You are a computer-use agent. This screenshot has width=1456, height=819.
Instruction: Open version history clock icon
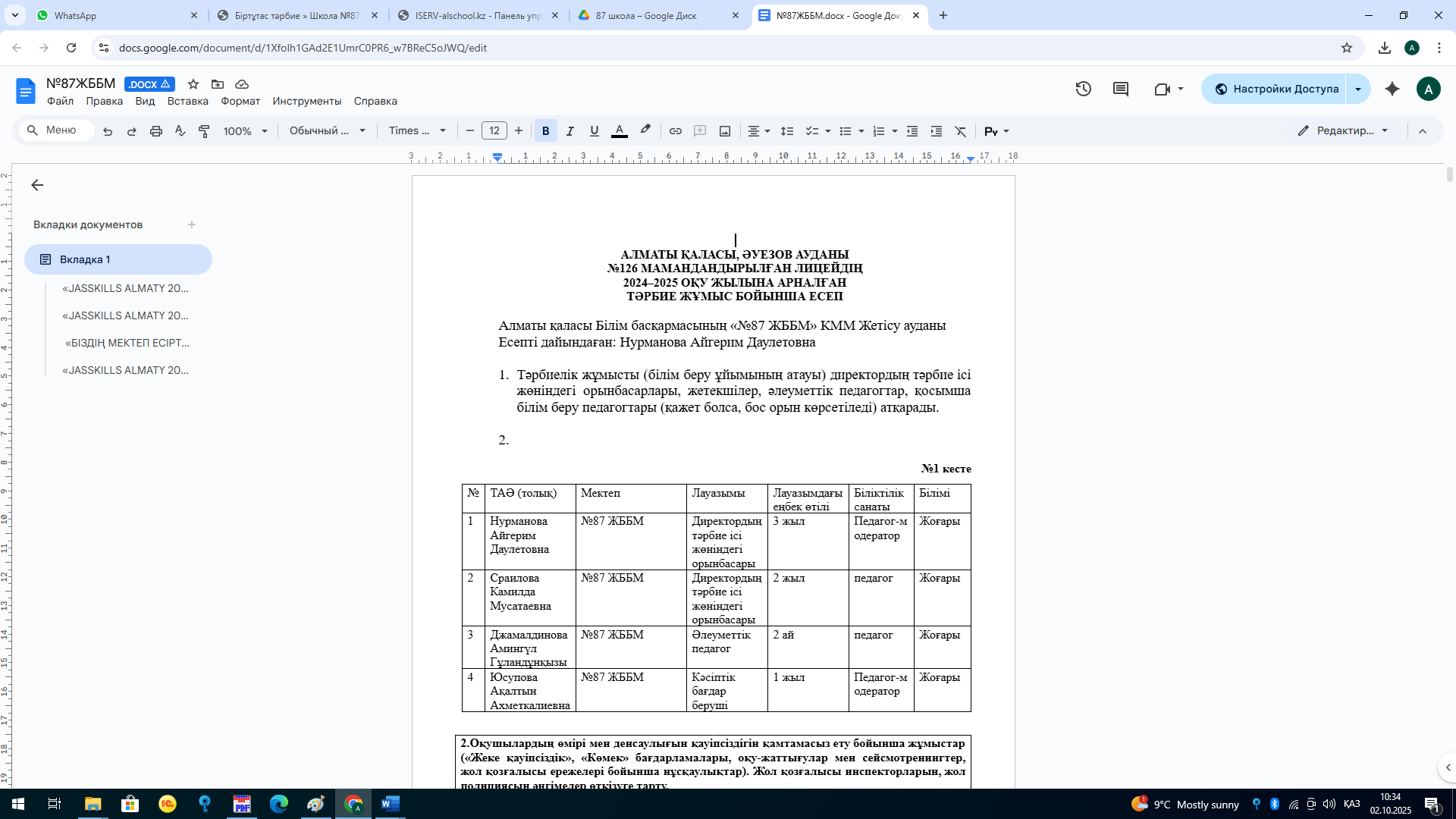(x=1084, y=89)
